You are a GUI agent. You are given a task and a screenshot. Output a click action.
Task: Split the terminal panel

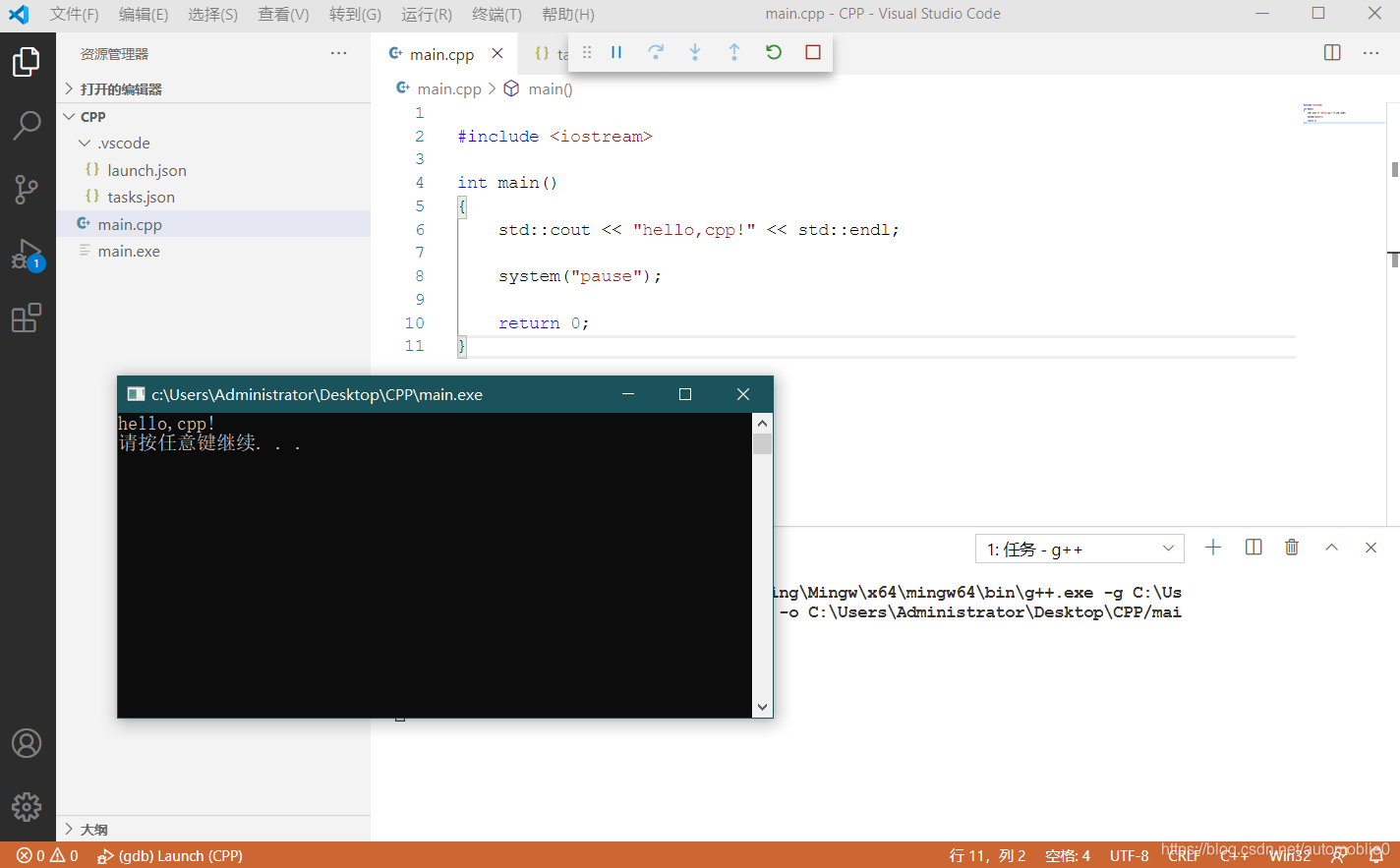(1254, 548)
